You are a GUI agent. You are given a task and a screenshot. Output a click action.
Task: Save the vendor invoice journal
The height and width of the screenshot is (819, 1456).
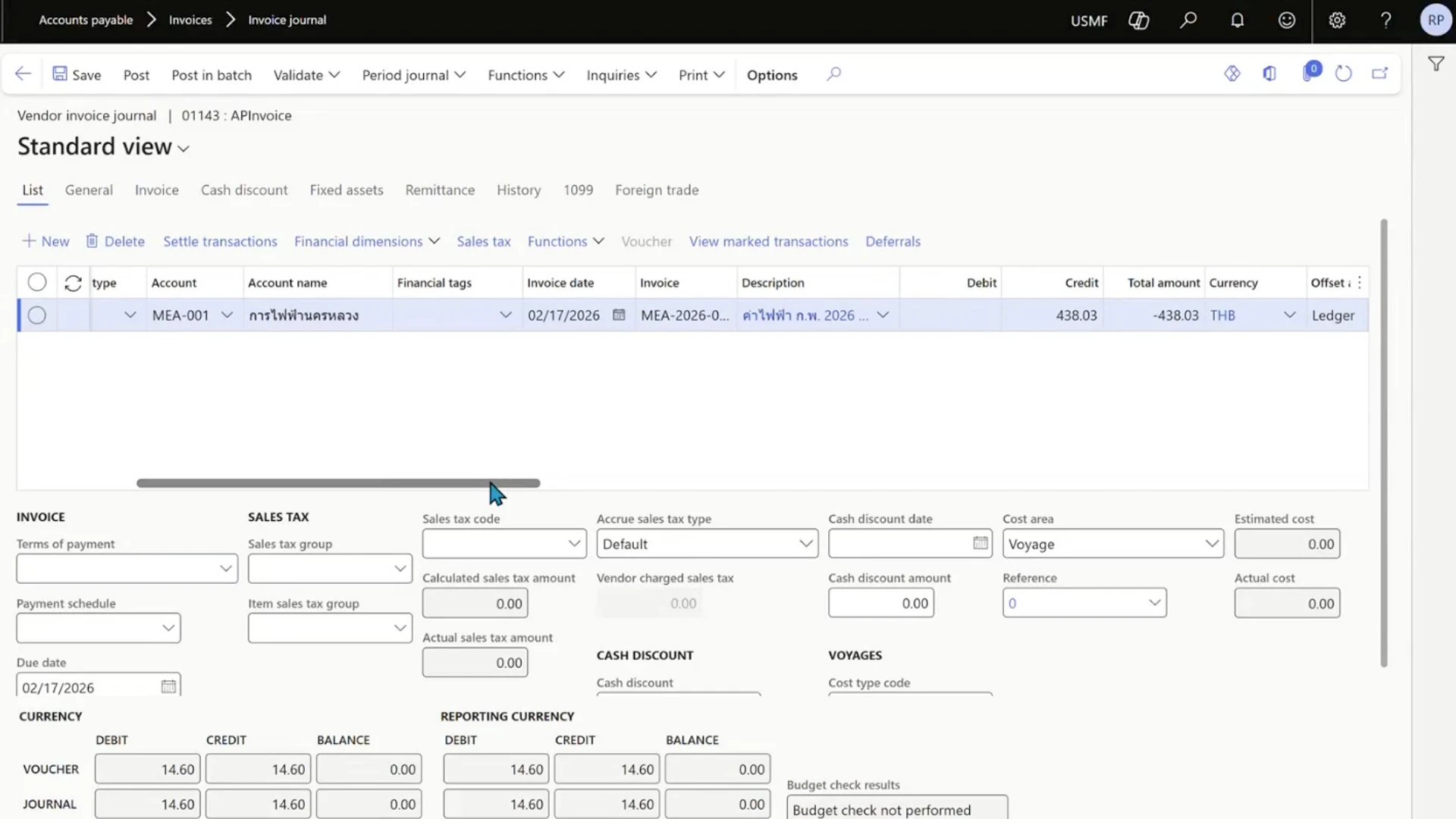coord(77,74)
